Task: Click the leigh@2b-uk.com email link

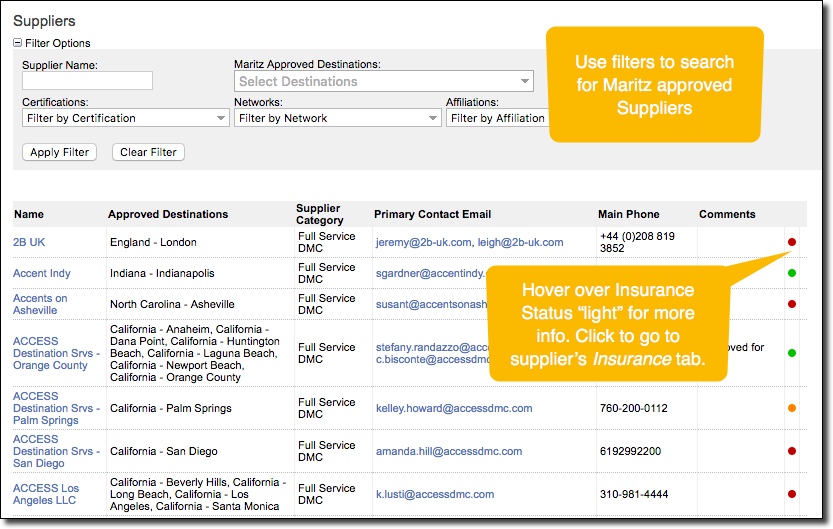Action: 520,242
